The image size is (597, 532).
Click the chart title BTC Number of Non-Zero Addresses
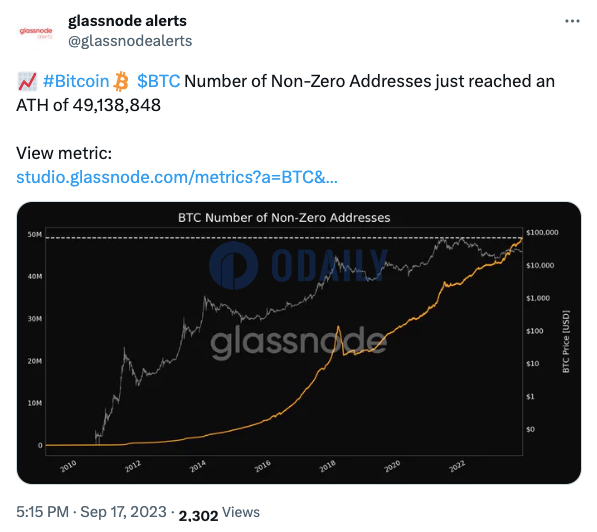(284, 217)
